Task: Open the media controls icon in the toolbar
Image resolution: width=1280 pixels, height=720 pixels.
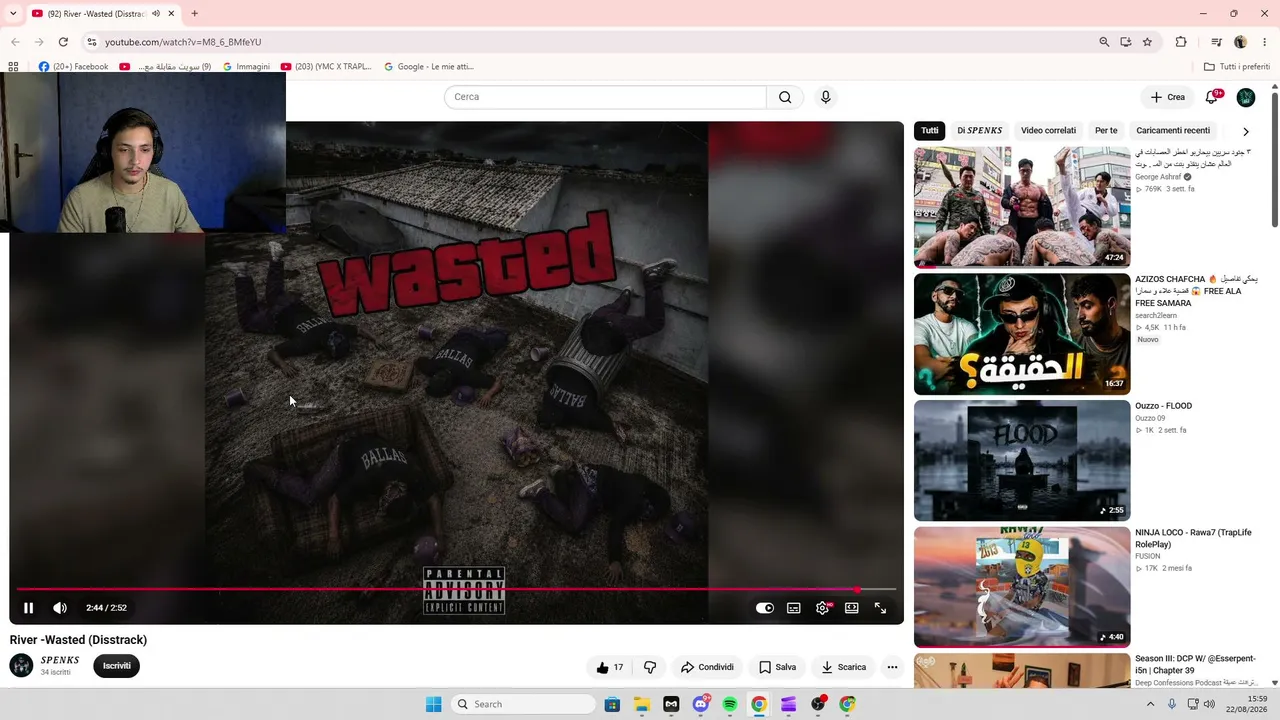Action: (x=1216, y=42)
